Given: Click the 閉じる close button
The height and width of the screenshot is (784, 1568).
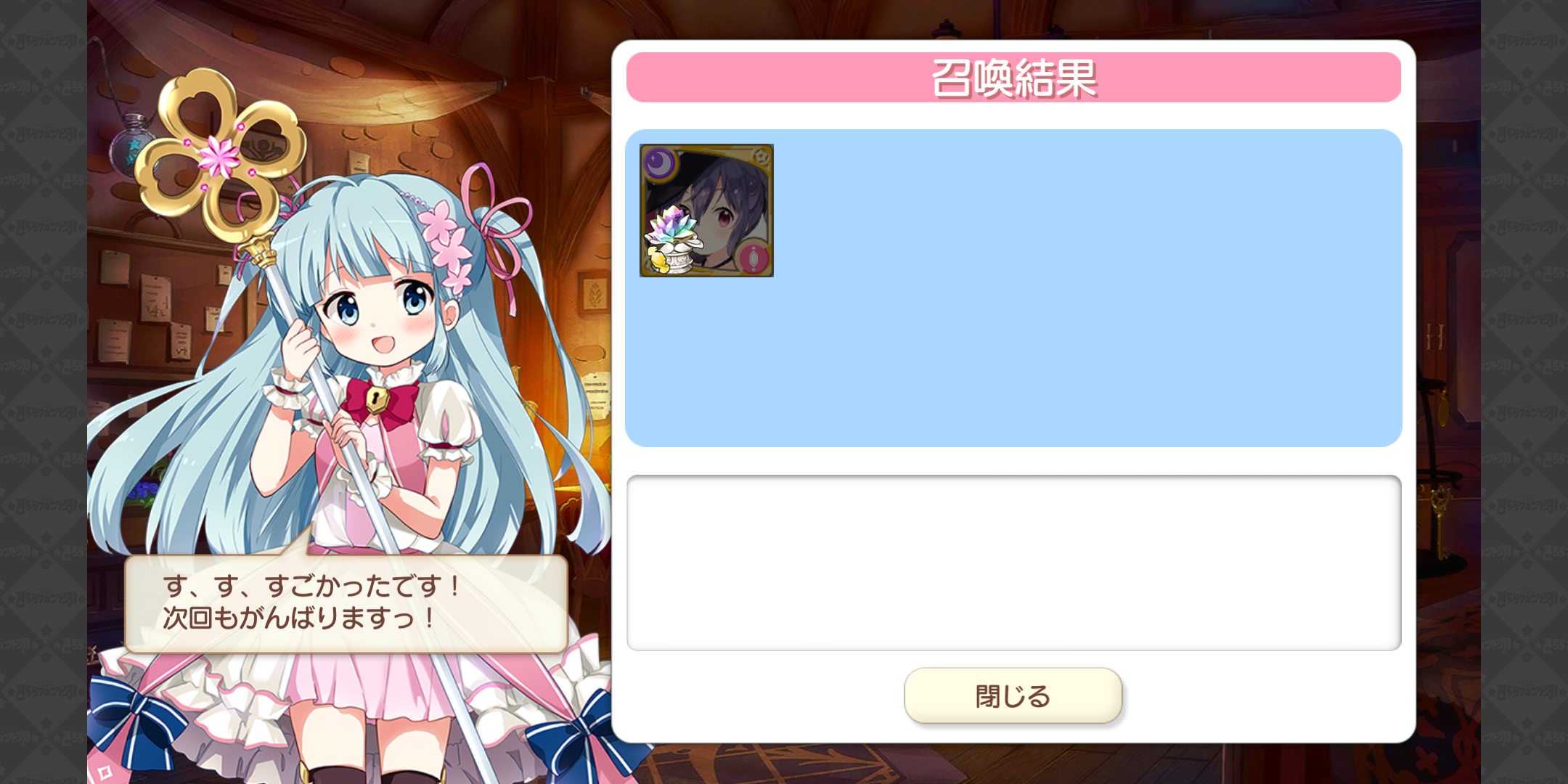Looking at the screenshot, I should click(1013, 695).
